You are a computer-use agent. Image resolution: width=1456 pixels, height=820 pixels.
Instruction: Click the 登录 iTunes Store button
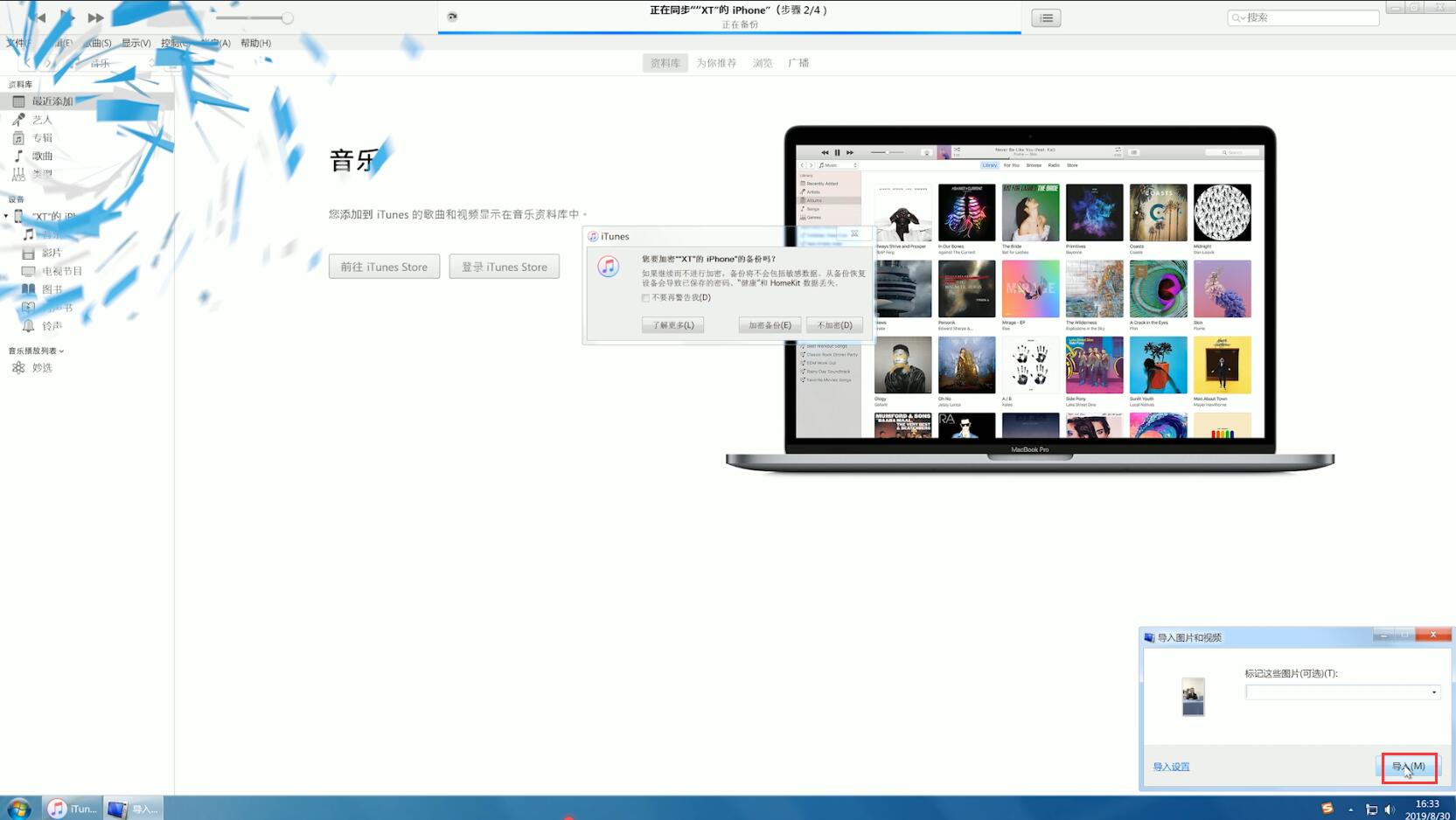click(504, 267)
